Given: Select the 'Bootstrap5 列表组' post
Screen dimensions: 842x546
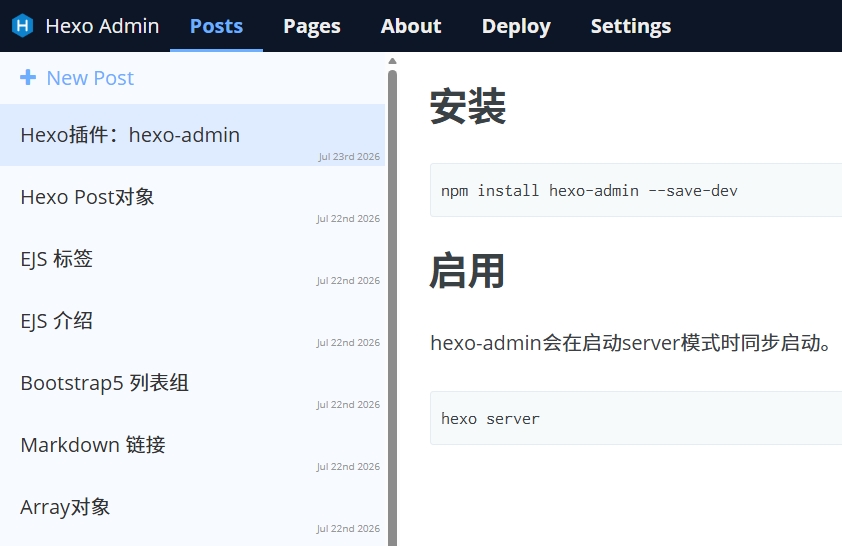Looking at the screenshot, I should (x=192, y=383).
